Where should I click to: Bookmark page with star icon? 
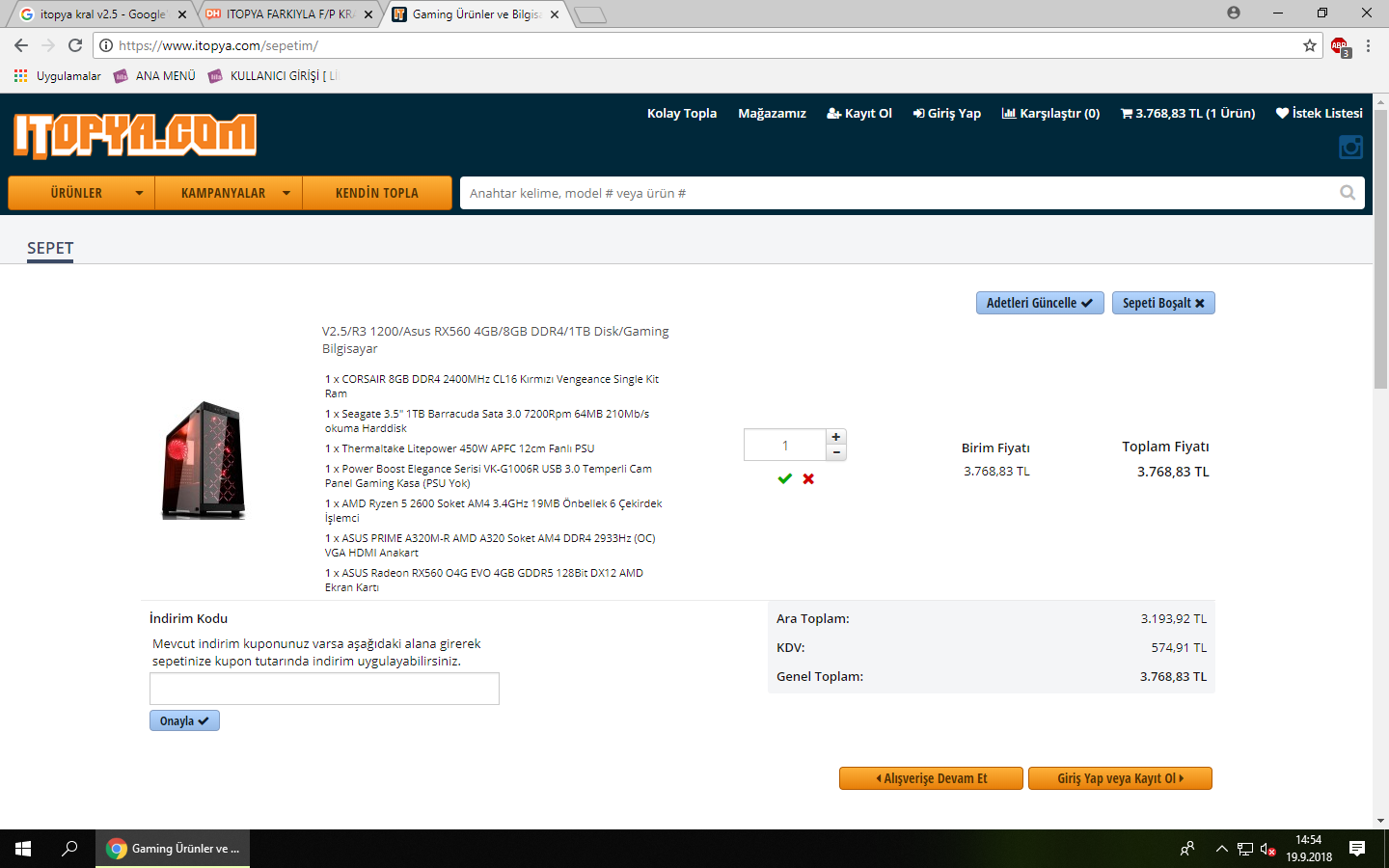(x=1310, y=45)
